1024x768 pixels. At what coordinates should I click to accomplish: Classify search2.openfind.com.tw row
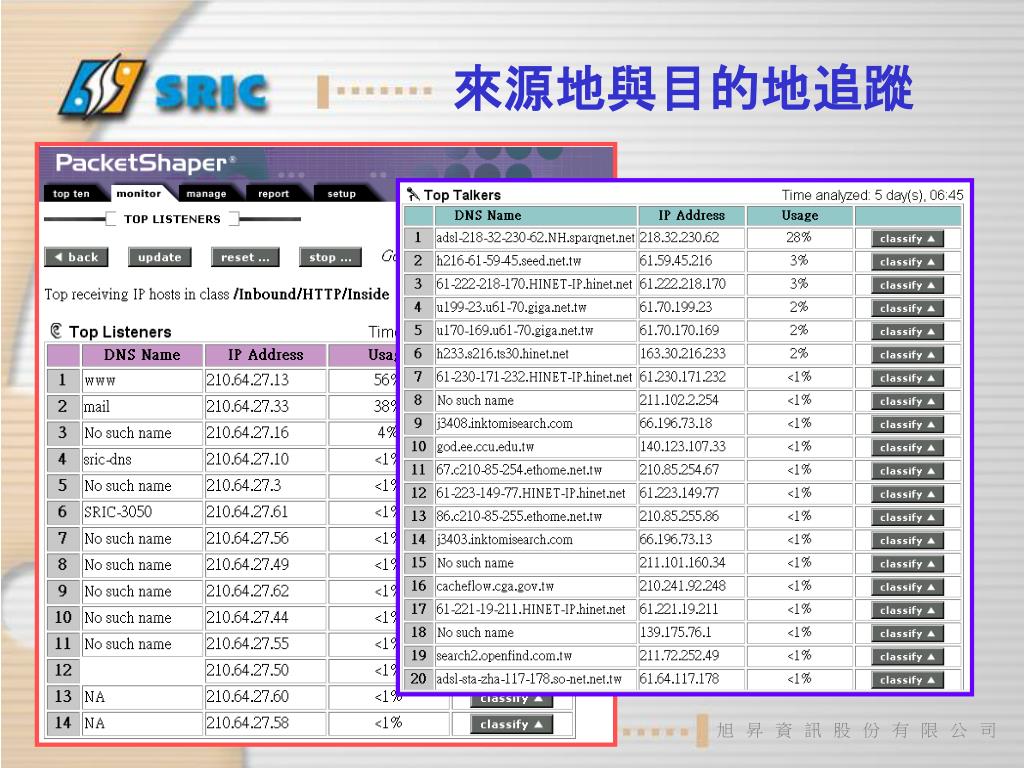tap(907, 657)
